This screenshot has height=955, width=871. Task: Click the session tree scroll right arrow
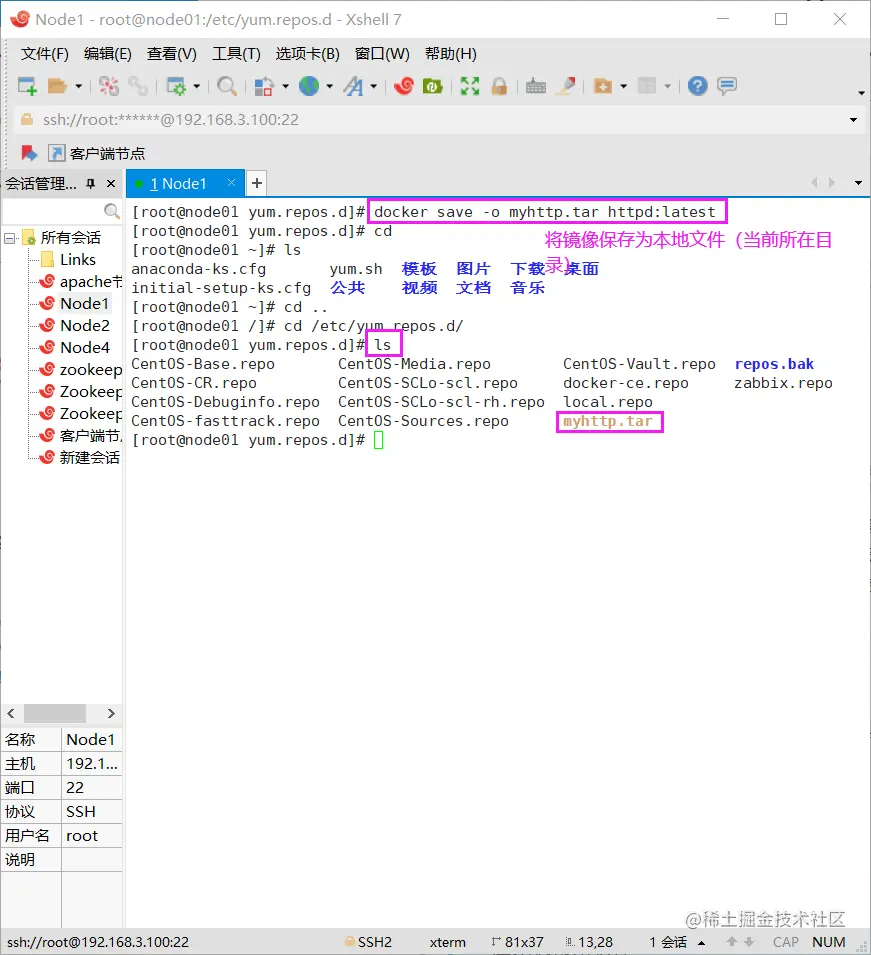pyautogui.click(x=111, y=713)
